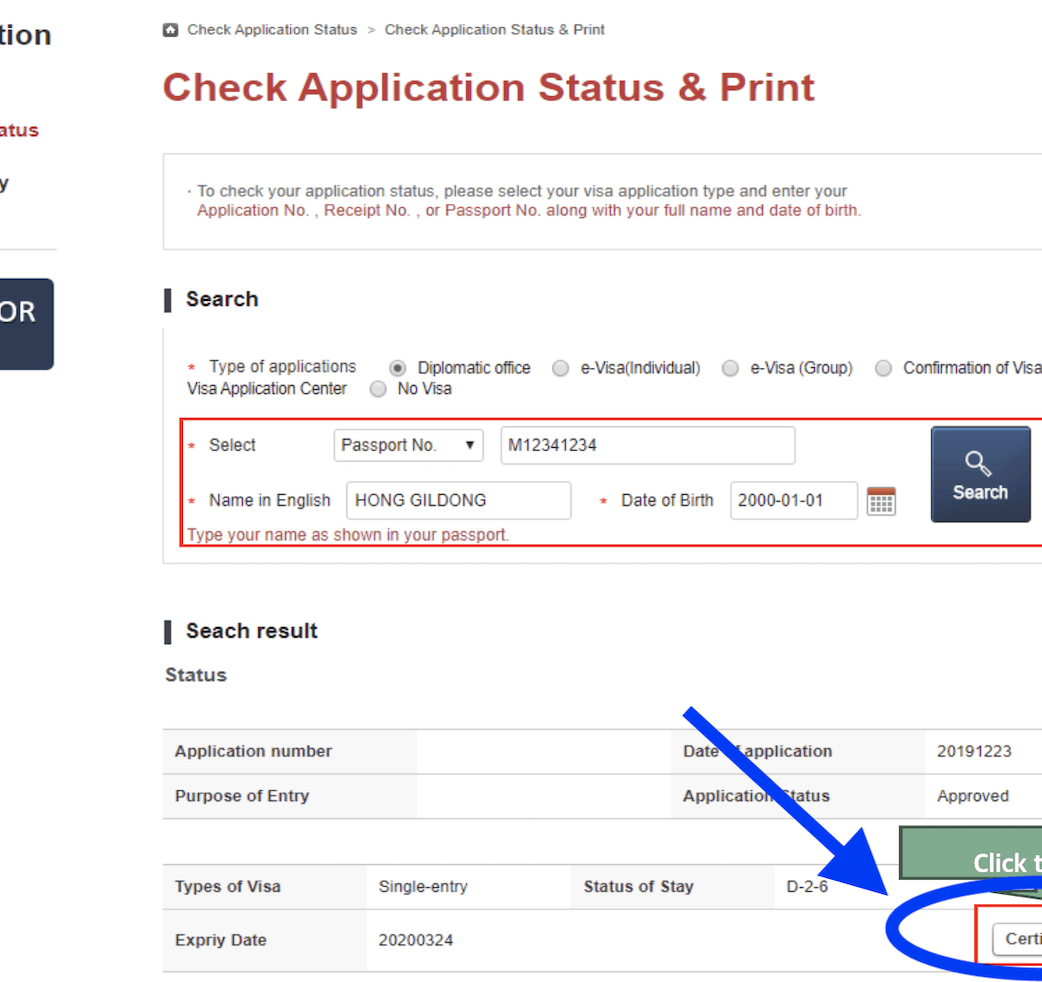The width and height of the screenshot is (1042, 982).
Task: Click the Certificate button by Expiry Date
Action: [x=1018, y=939]
